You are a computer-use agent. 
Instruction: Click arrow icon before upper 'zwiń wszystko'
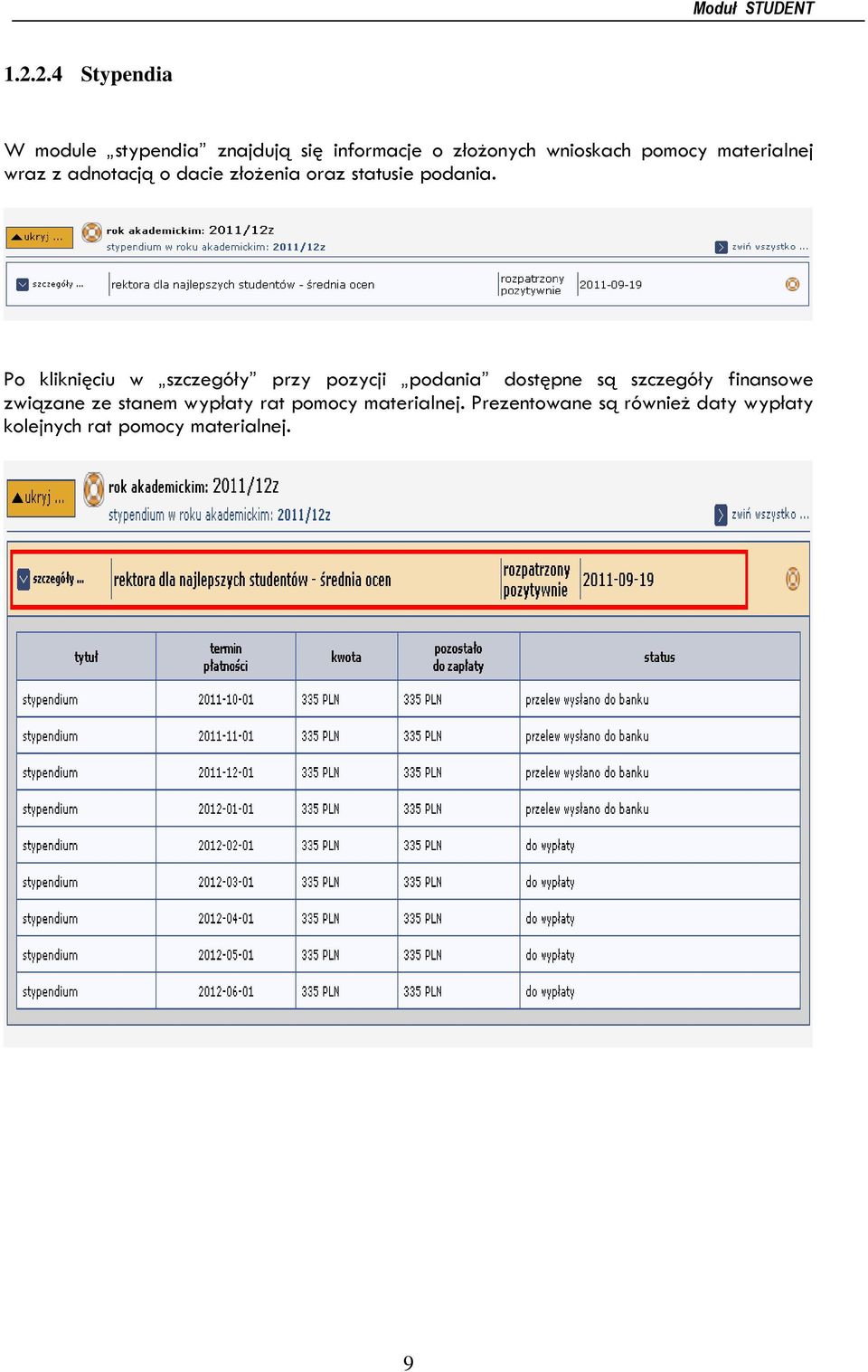[721, 247]
